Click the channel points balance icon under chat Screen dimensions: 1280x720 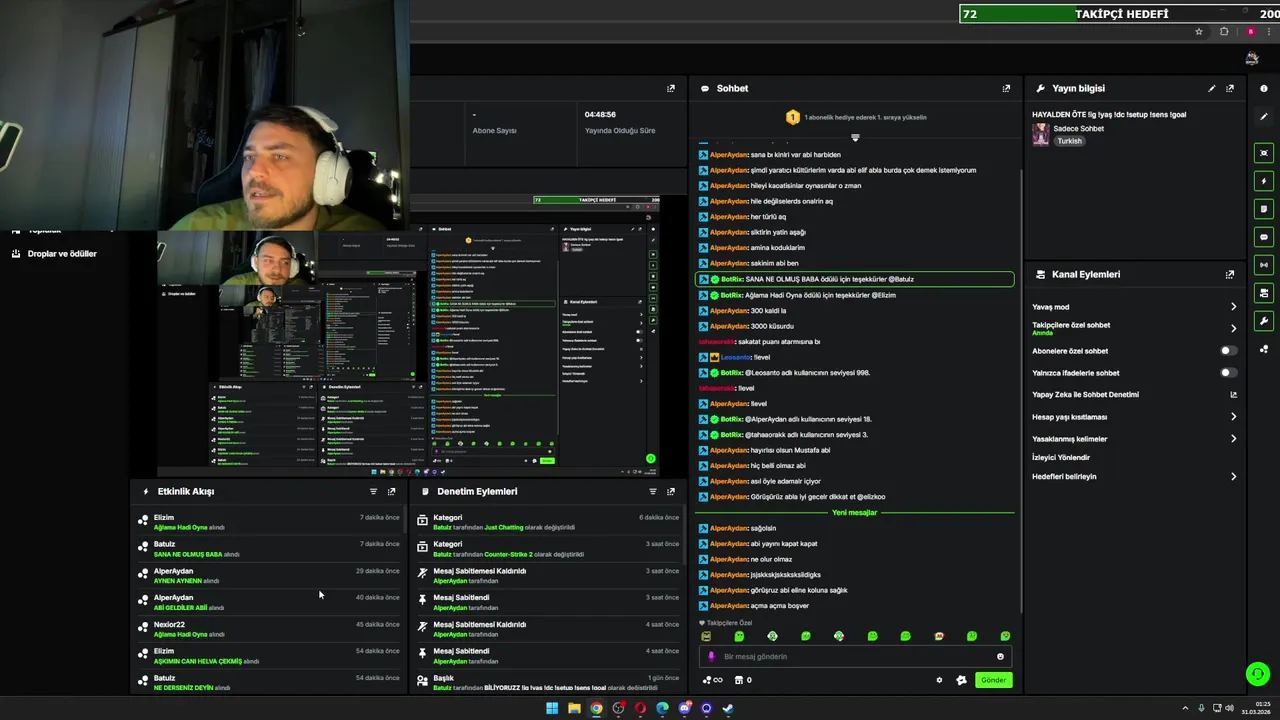tap(712, 680)
